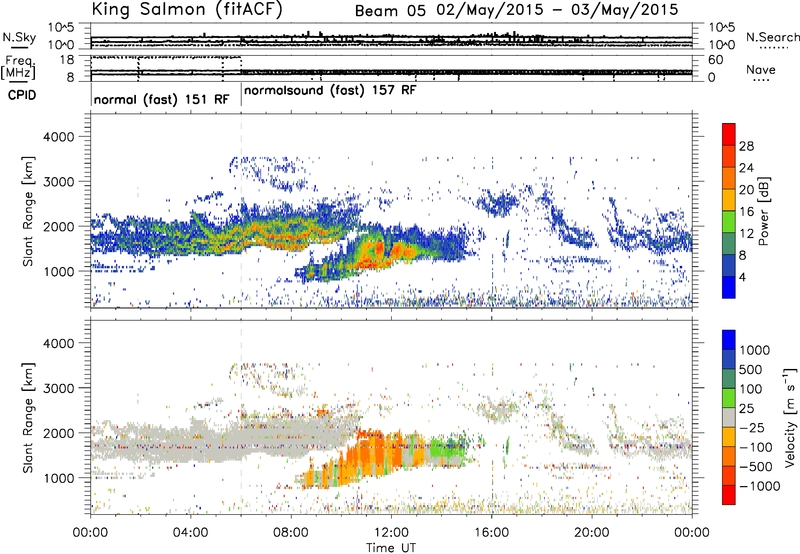Image resolution: width=800 pixels, height=554 pixels.
Task: Click the '4' label on power colorbar
Action: tap(742, 278)
